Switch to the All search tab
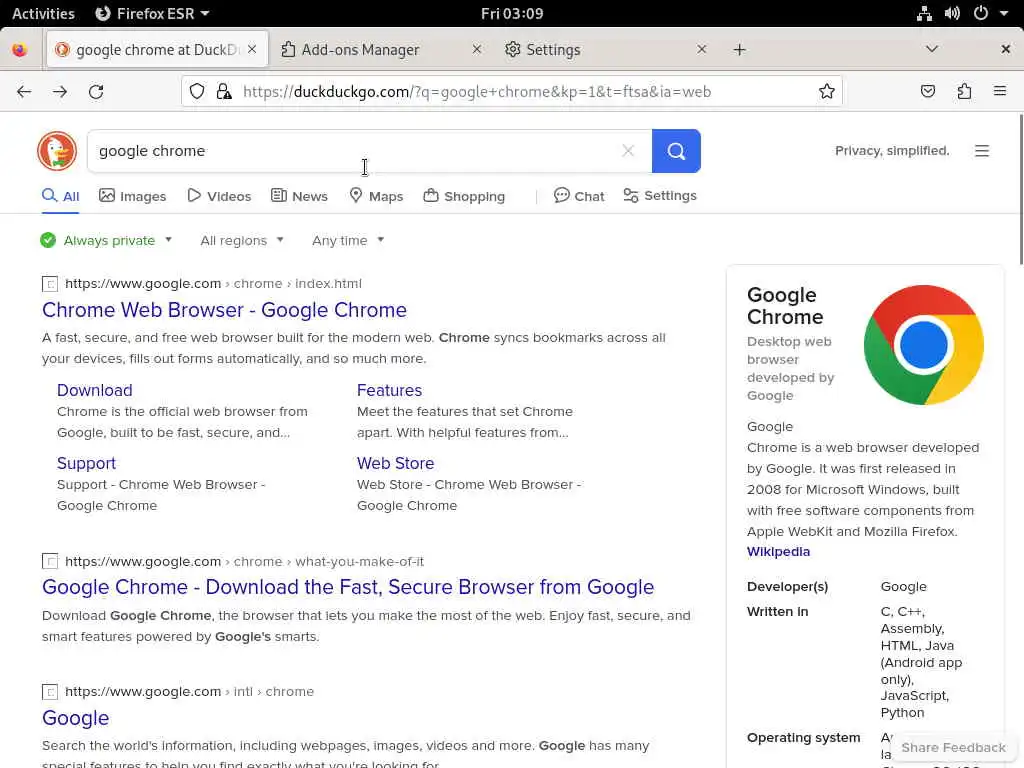This screenshot has width=1024, height=768. click(x=61, y=196)
